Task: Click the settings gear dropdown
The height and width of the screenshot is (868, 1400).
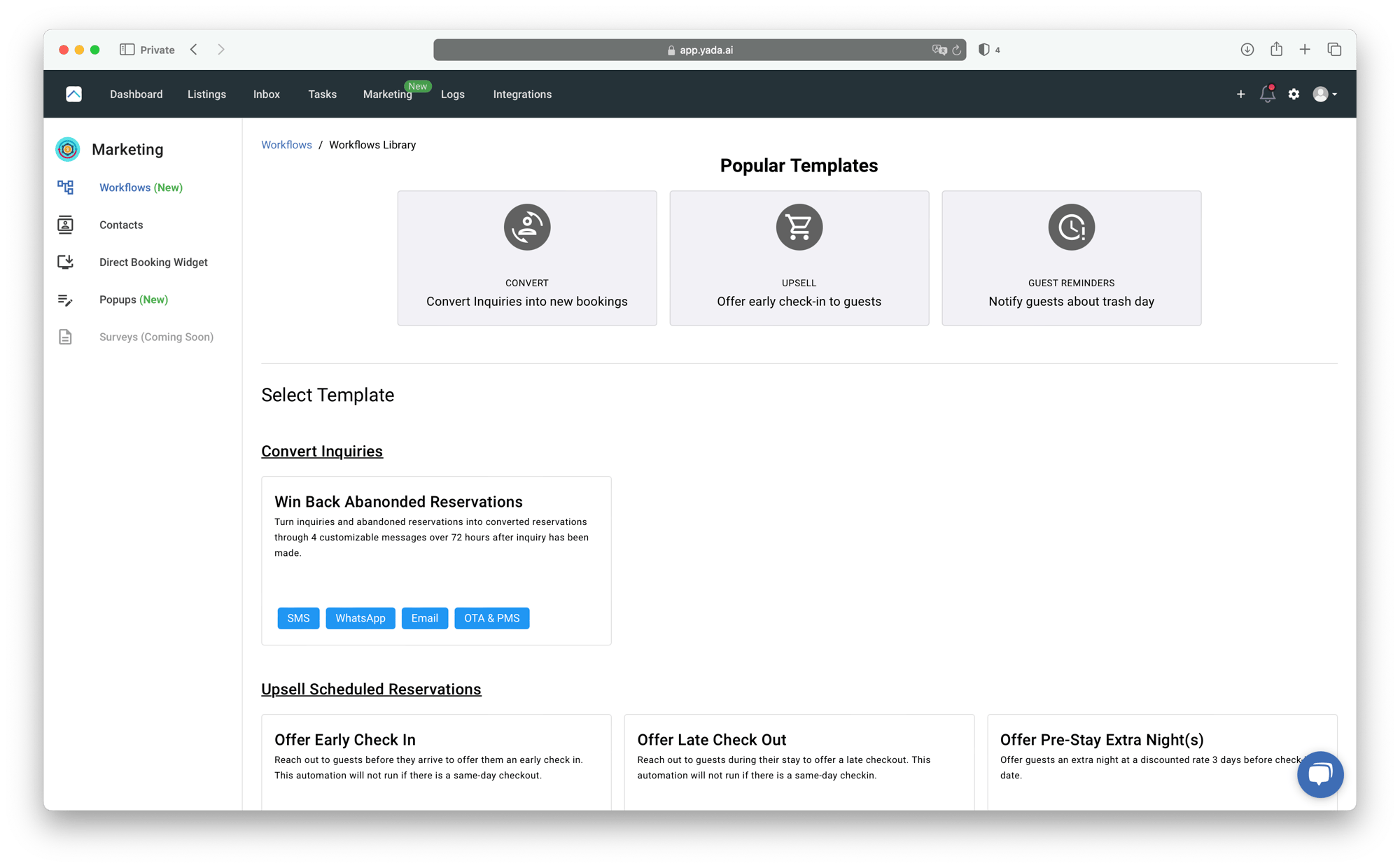Action: coord(1294,94)
